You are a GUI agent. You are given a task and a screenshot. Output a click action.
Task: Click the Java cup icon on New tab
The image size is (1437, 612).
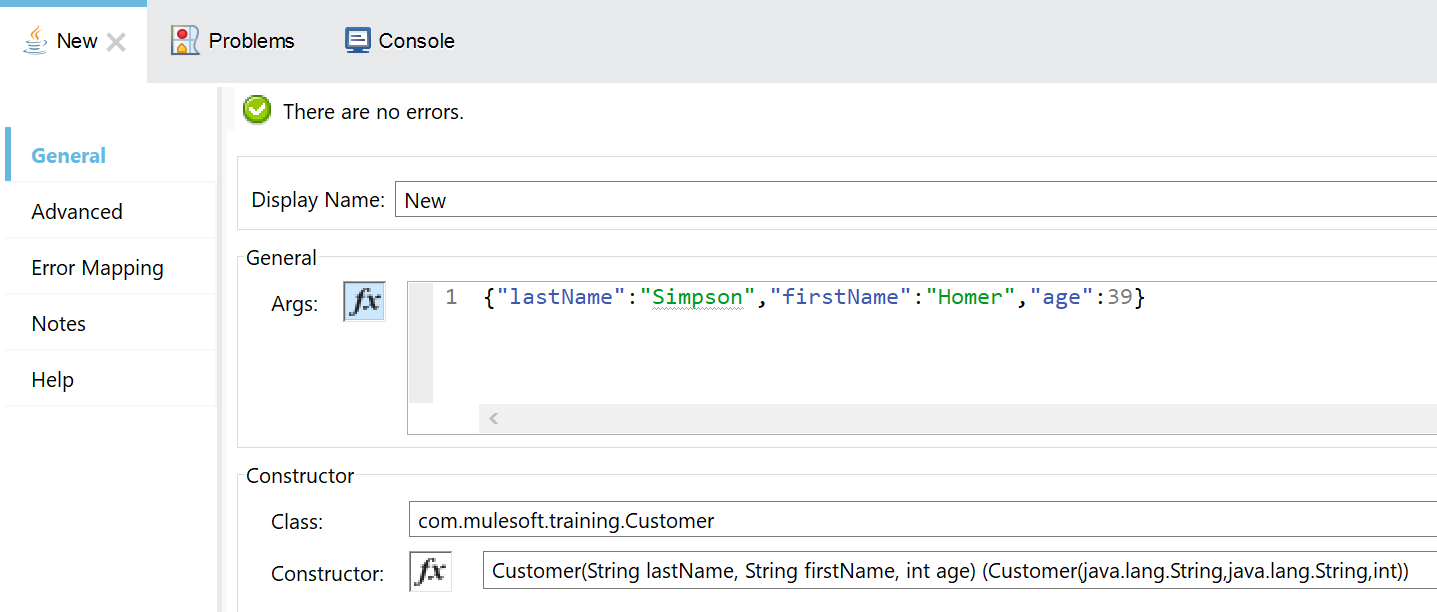[36, 41]
